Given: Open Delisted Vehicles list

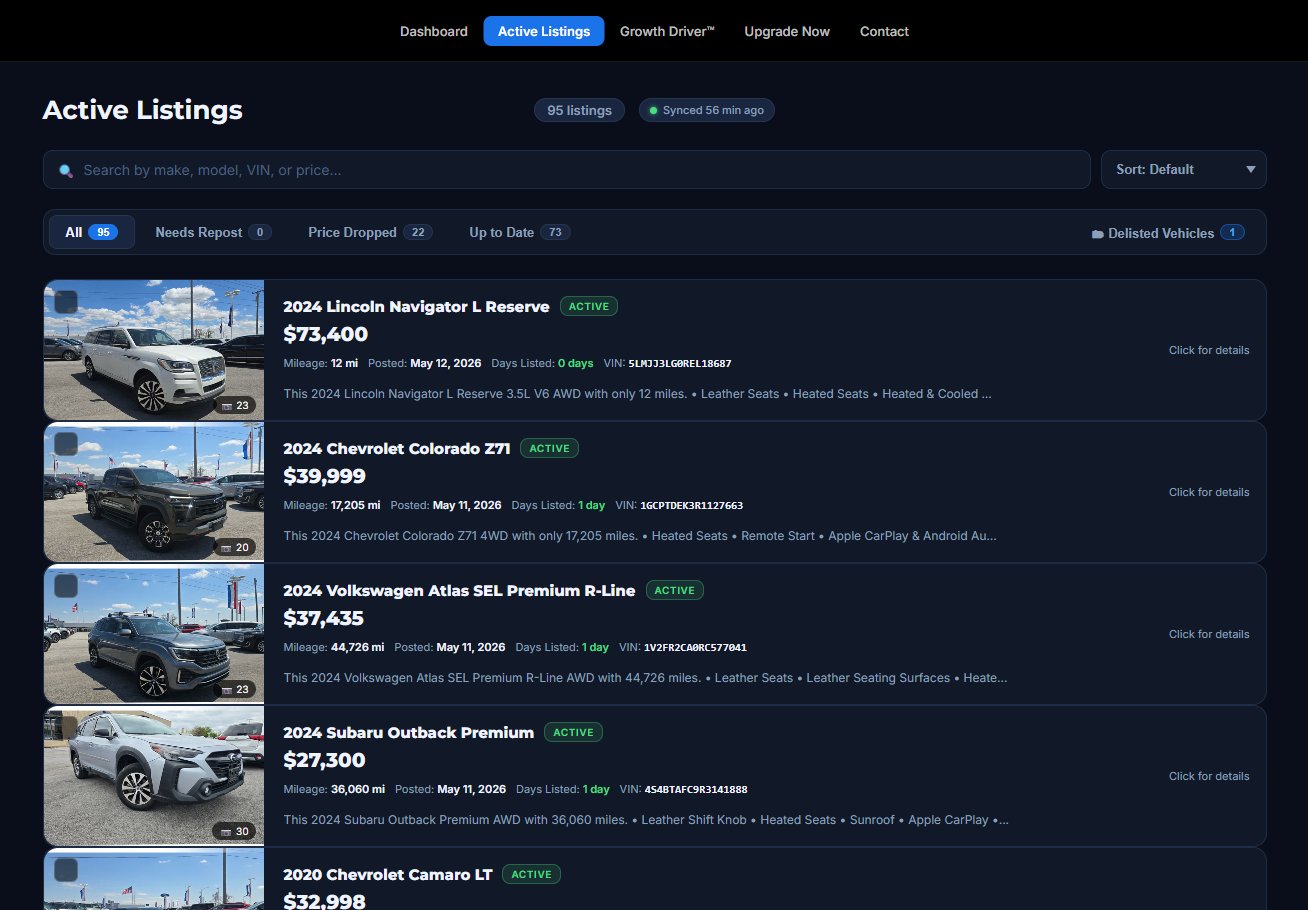Looking at the screenshot, I should pos(1168,233).
